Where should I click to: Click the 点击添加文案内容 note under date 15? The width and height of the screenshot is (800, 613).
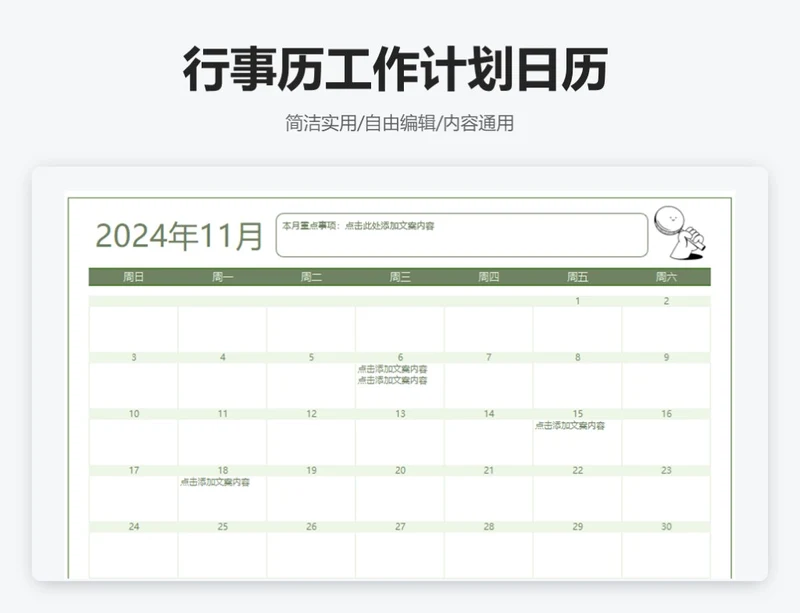pos(570,426)
